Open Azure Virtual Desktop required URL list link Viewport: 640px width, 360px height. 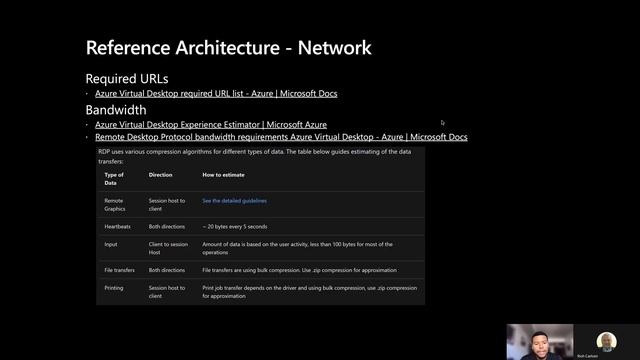pyautogui.click(x=216, y=93)
